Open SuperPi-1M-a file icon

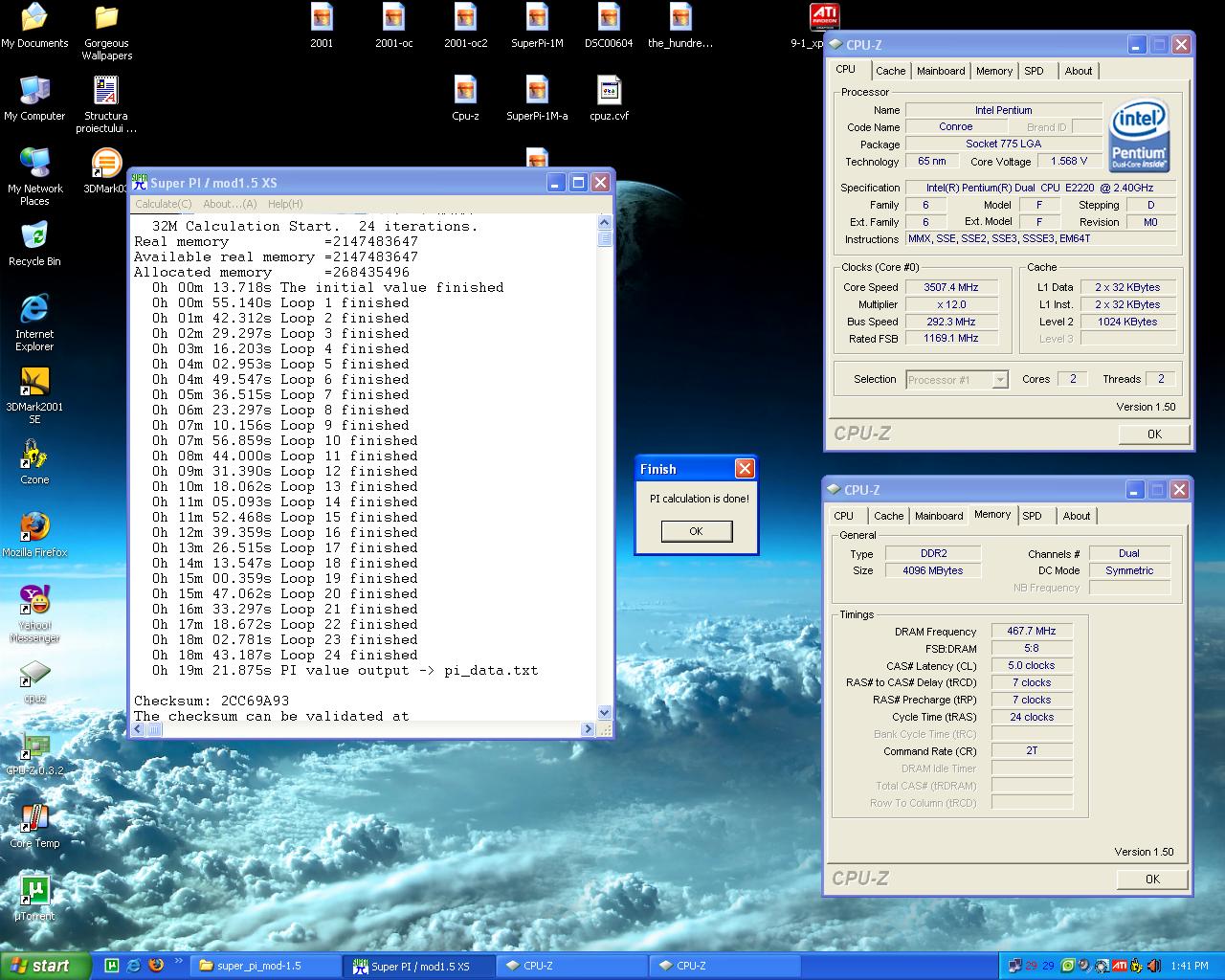(537, 99)
